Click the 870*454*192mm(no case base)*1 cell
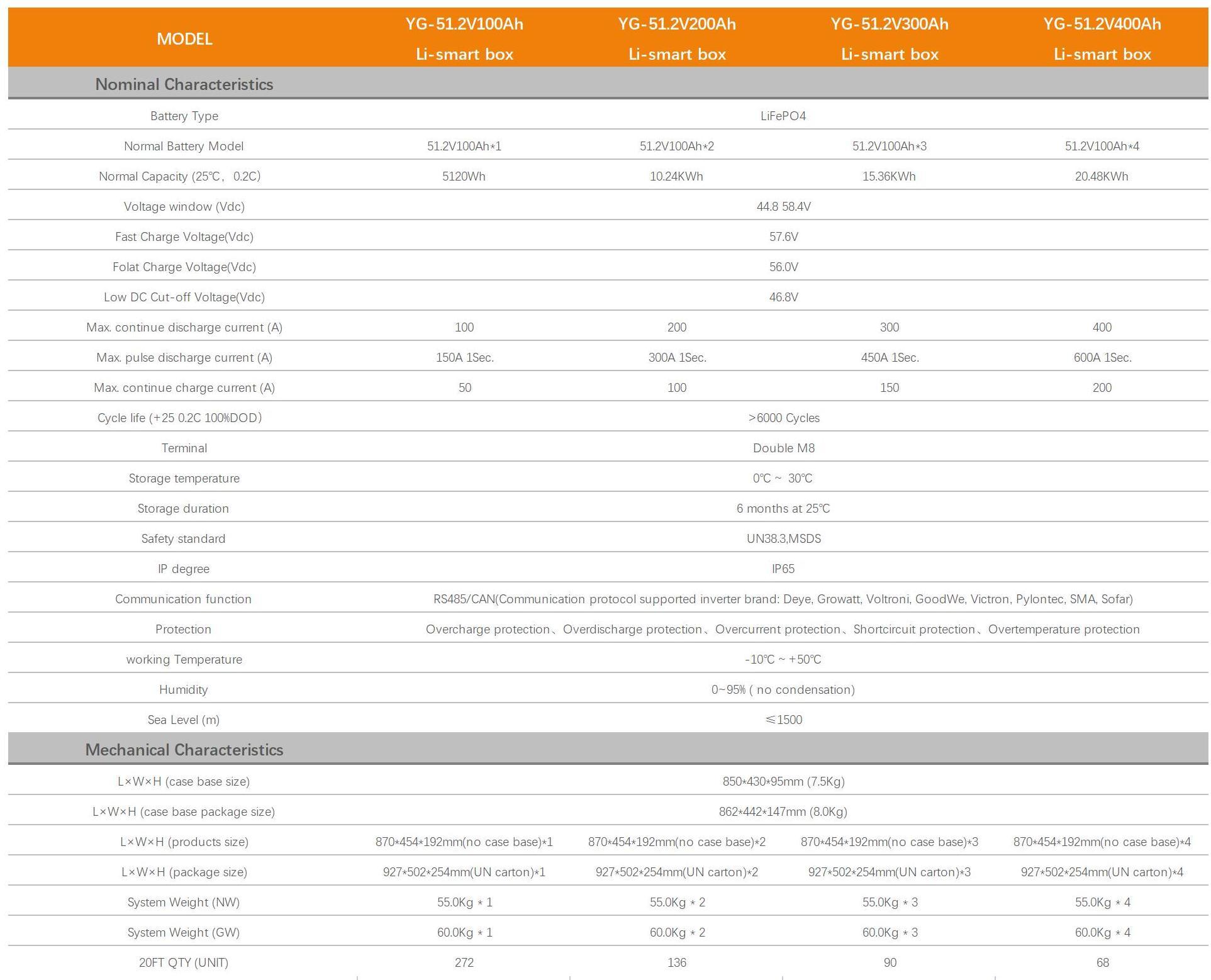The height and width of the screenshot is (980, 1211). 464,842
